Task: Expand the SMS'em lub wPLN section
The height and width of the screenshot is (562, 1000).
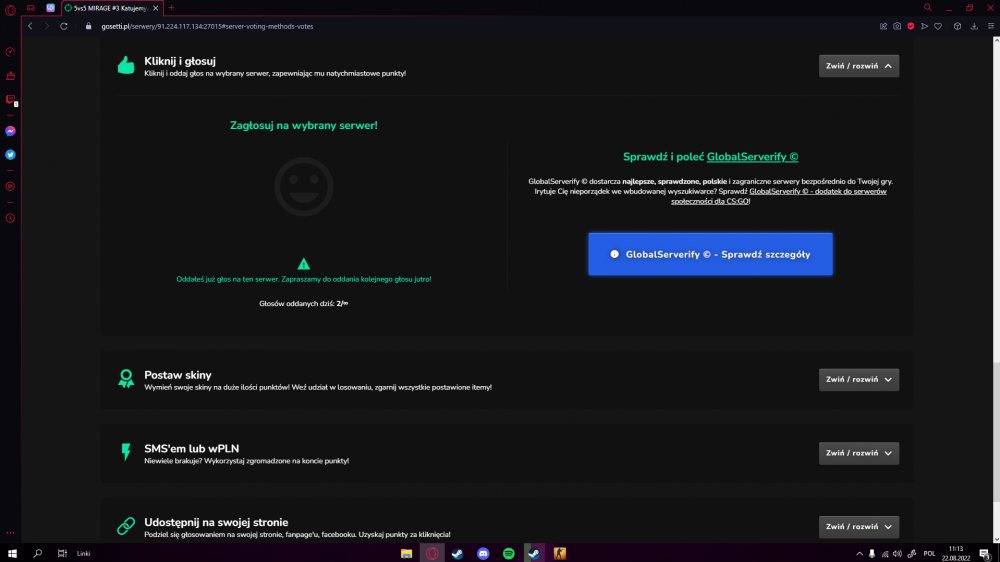Action: tap(858, 453)
